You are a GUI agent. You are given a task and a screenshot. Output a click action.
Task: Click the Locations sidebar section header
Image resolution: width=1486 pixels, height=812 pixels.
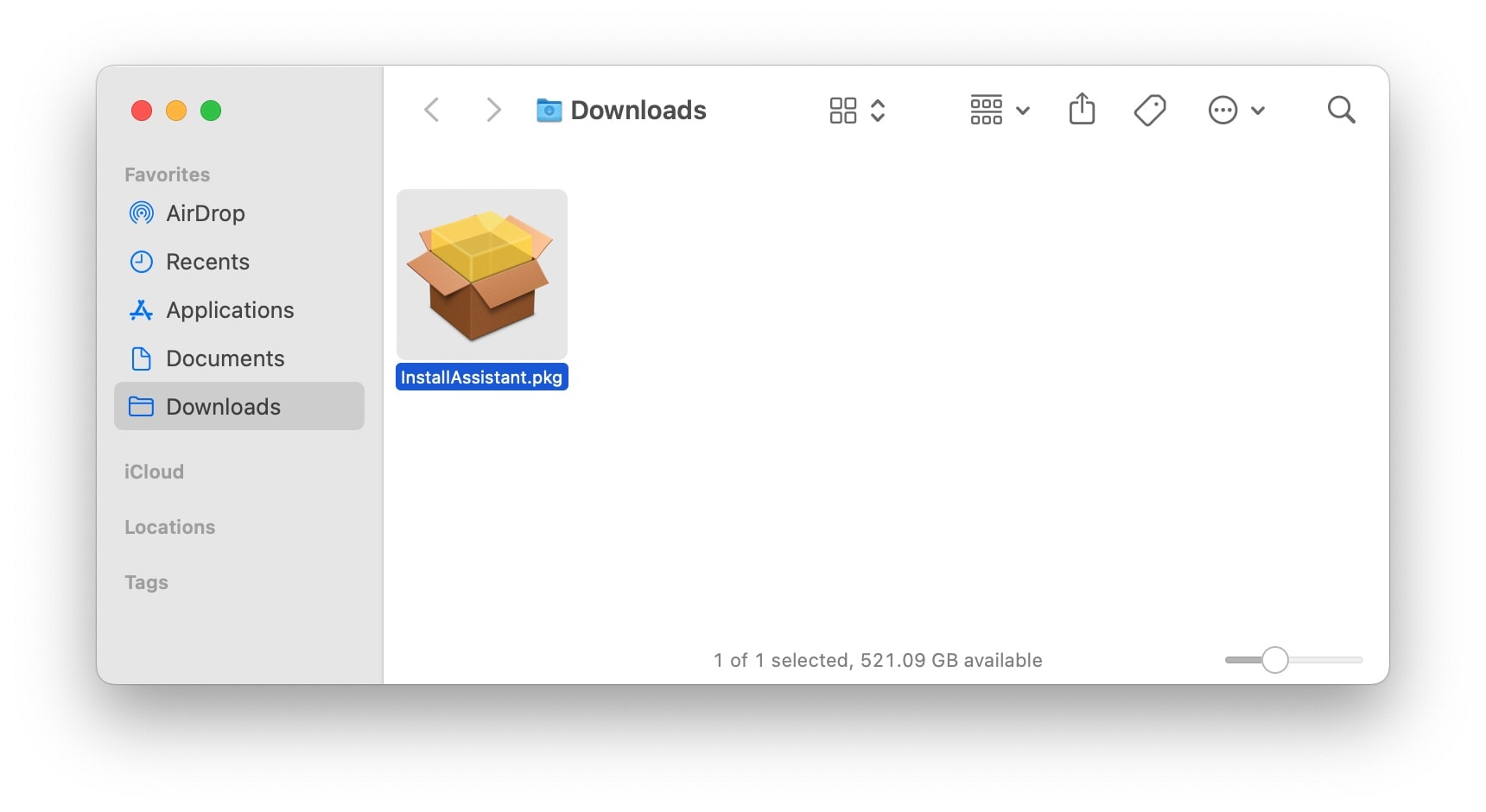pos(170,527)
